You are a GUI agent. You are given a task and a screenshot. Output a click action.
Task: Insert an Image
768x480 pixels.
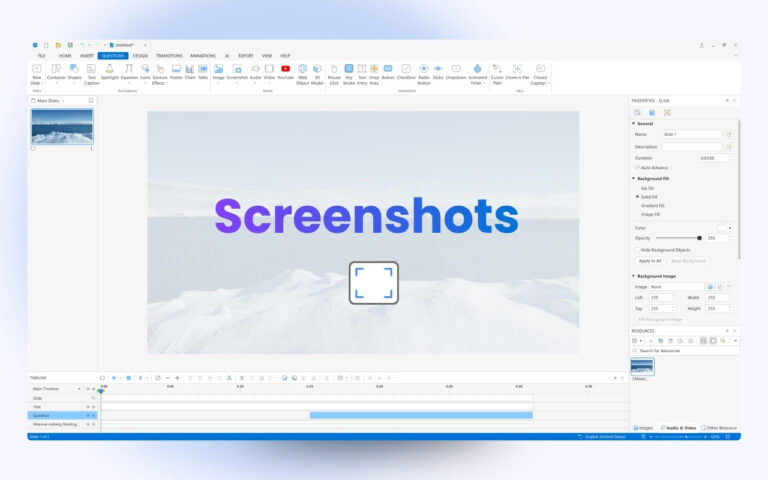(x=218, y=72)
